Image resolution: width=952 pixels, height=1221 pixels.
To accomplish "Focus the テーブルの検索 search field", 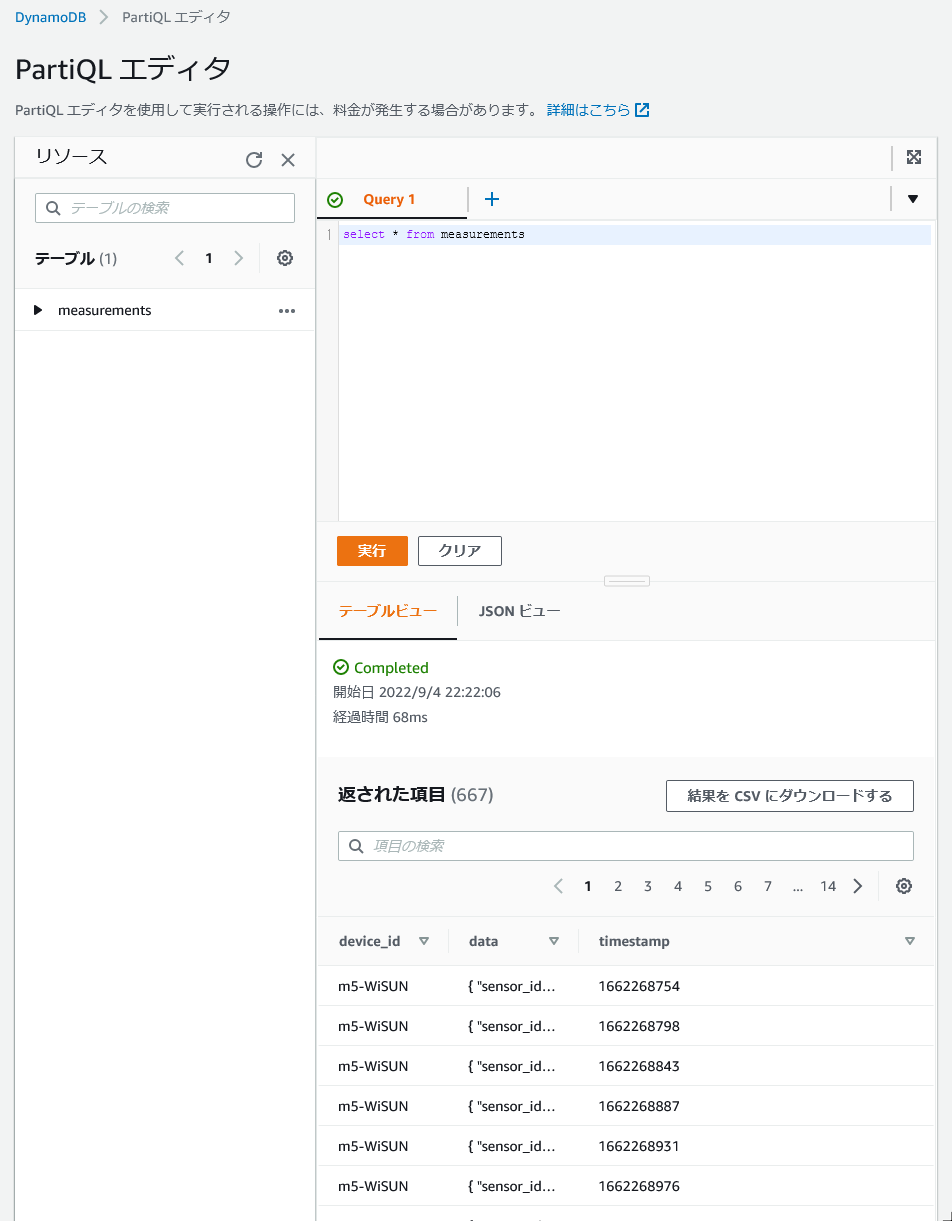I will point(165,208).
